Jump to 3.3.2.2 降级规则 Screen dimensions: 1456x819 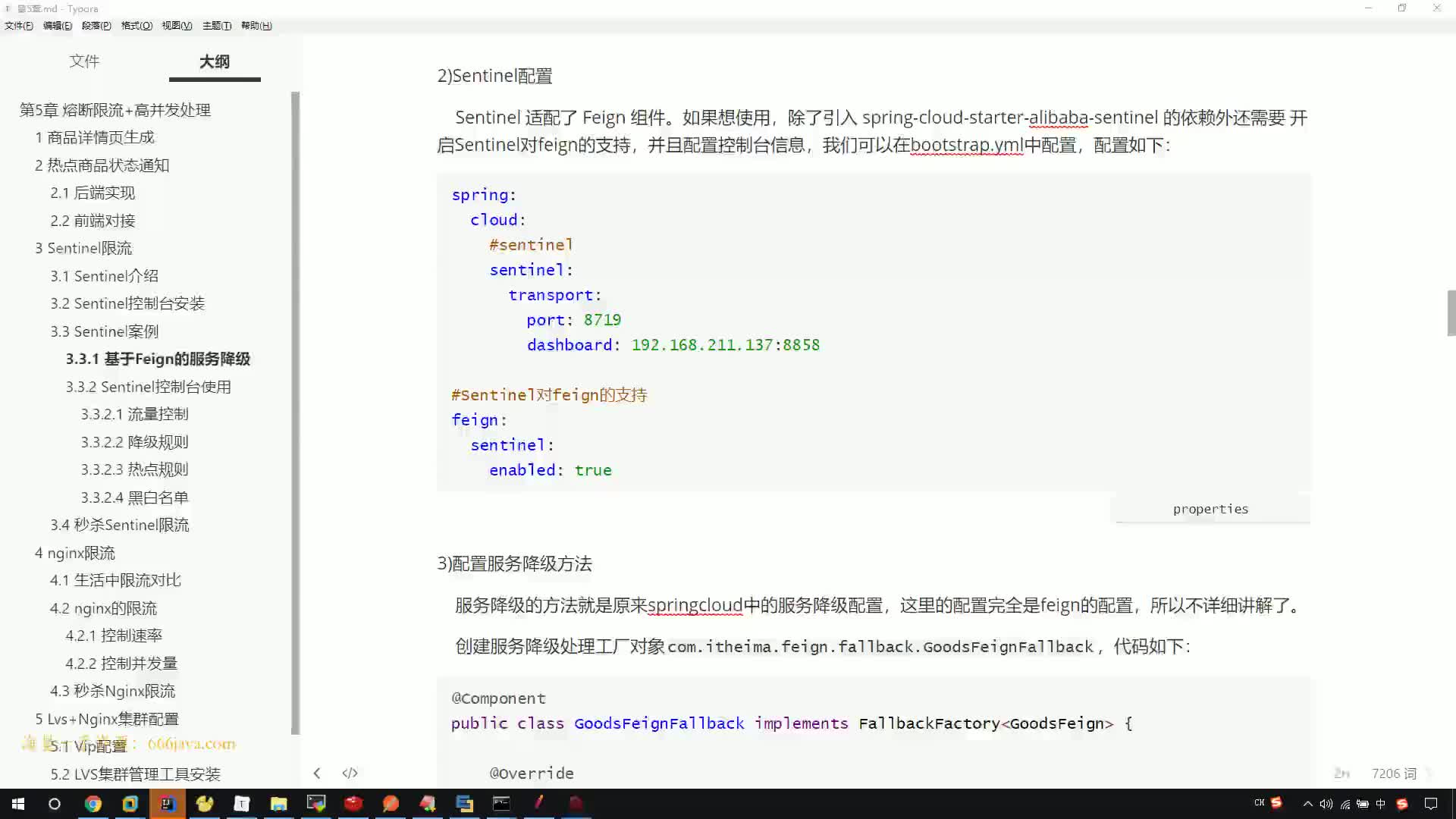pyautogui.click(x=135, y=442)
